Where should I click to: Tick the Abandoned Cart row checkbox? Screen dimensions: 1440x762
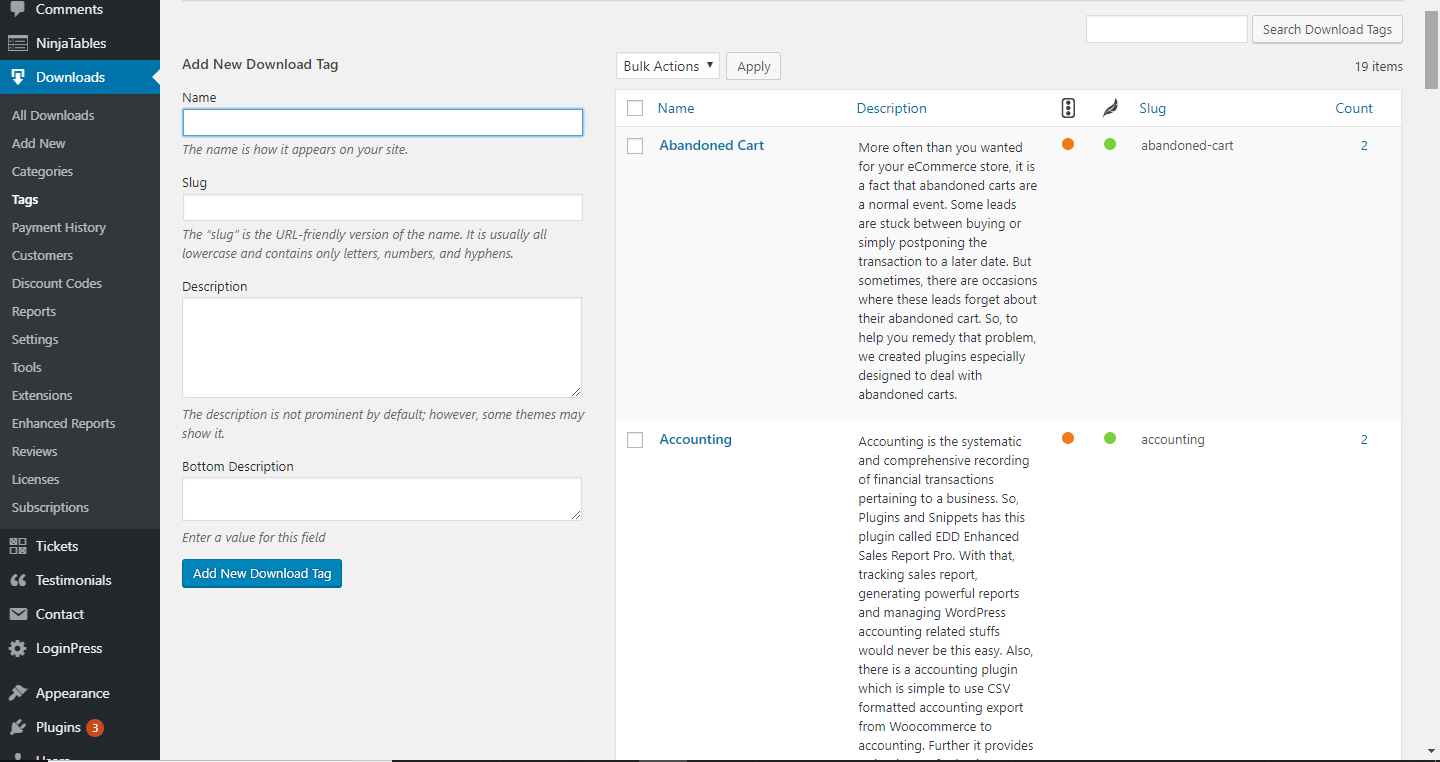coord(635,146)
